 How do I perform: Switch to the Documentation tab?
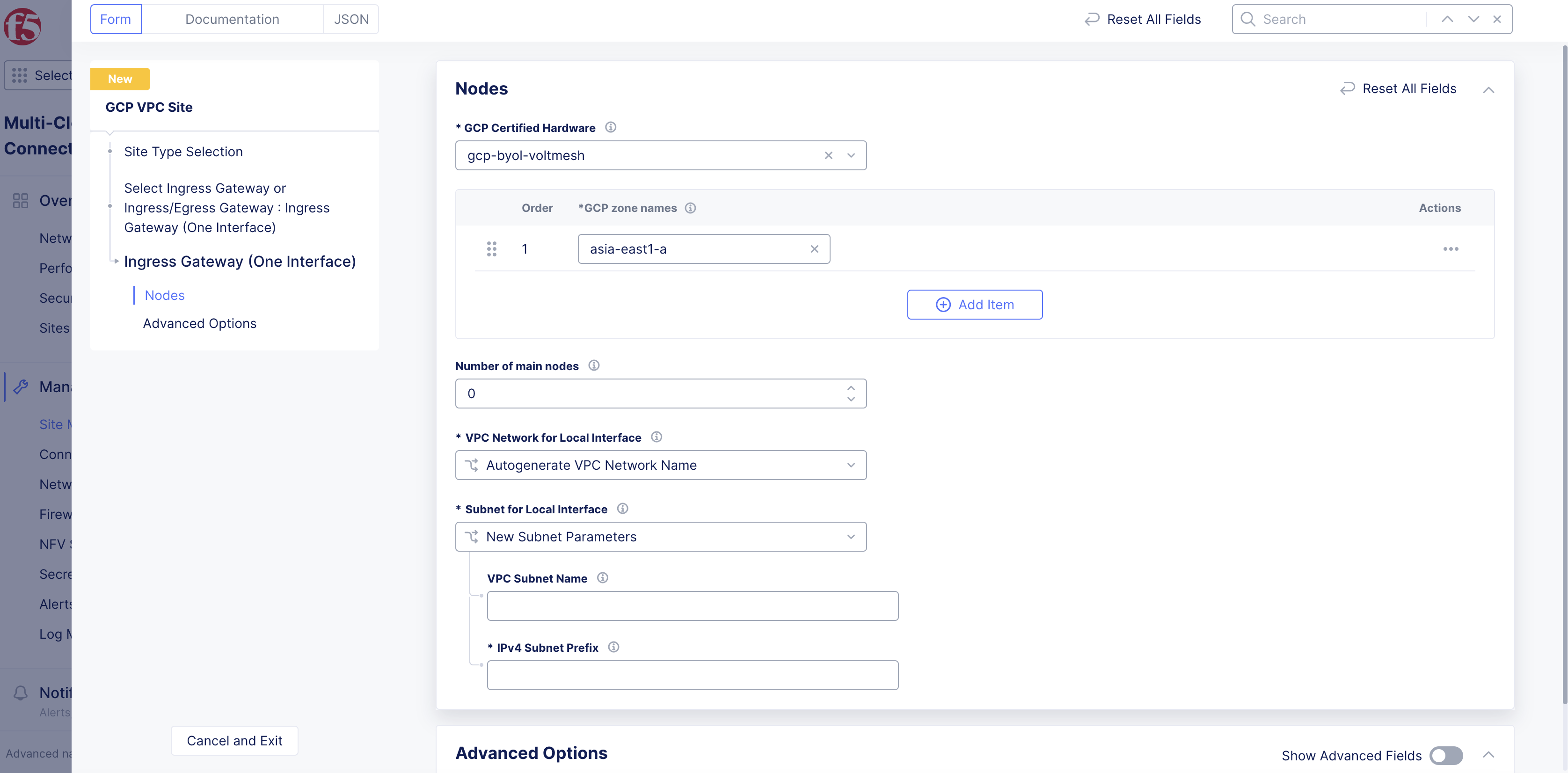click(232, 19)
